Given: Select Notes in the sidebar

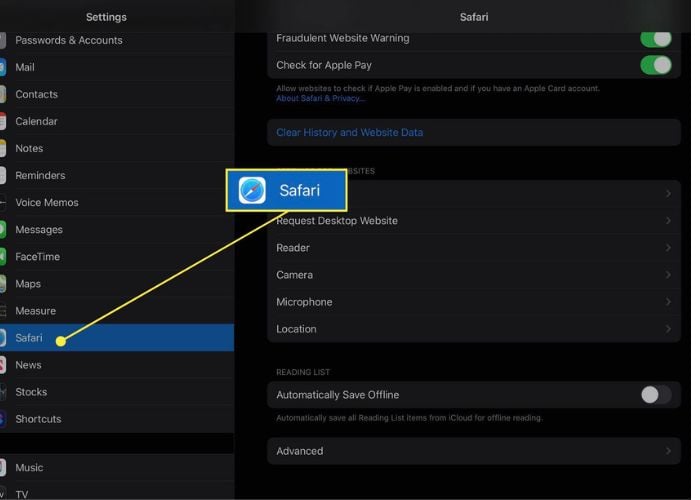Looking at the screenshot, I should (117, 148).
